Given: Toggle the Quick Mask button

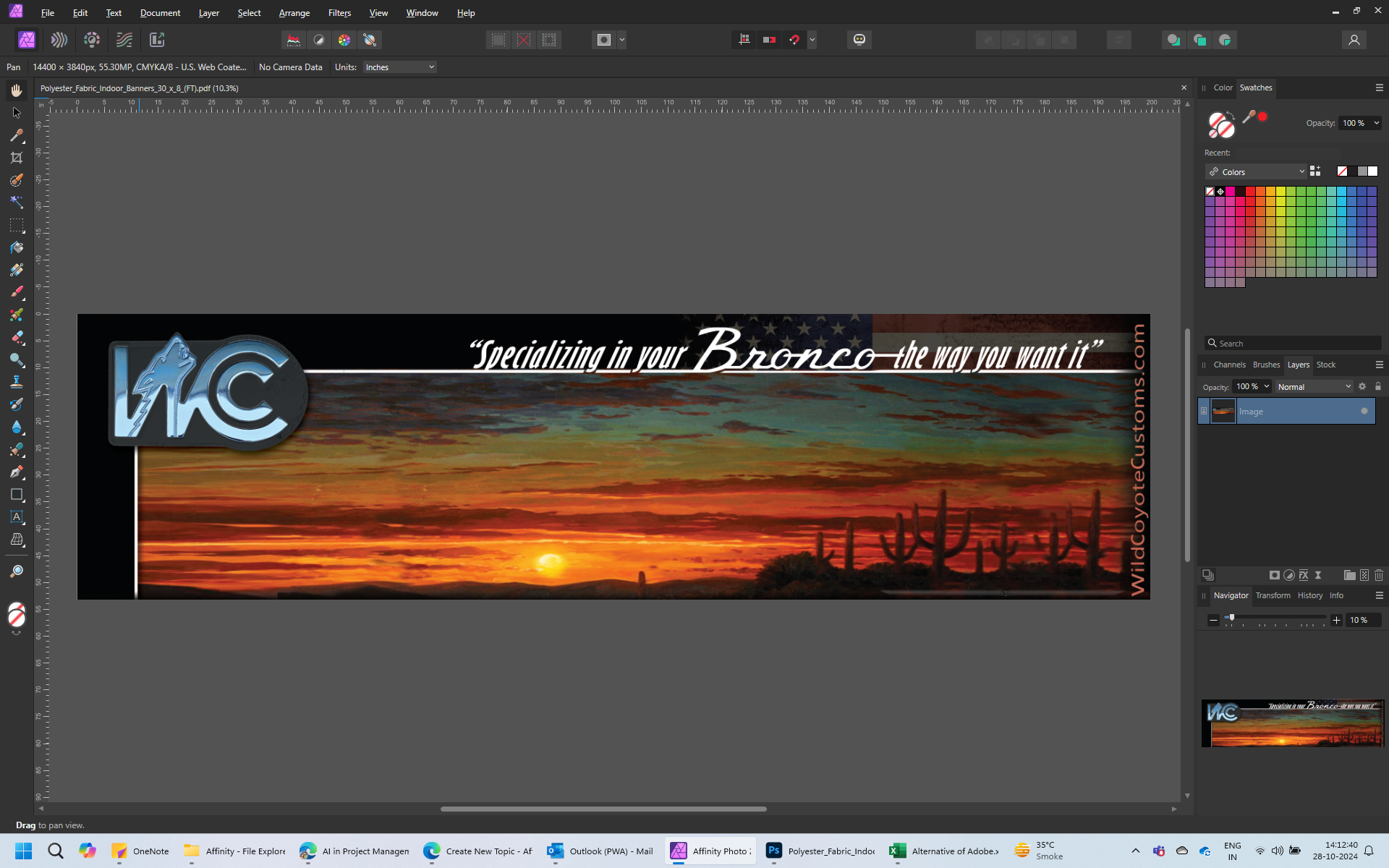Looking at the screenshot, I should (x=604, y=40).
